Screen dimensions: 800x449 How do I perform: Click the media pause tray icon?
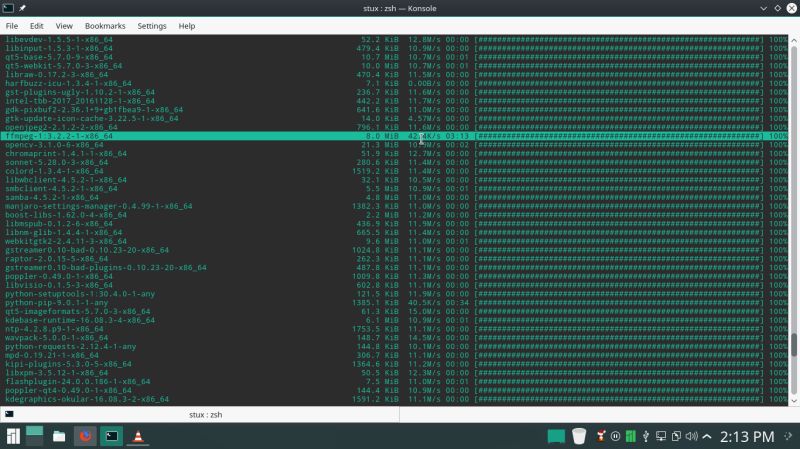click(616, 436)
